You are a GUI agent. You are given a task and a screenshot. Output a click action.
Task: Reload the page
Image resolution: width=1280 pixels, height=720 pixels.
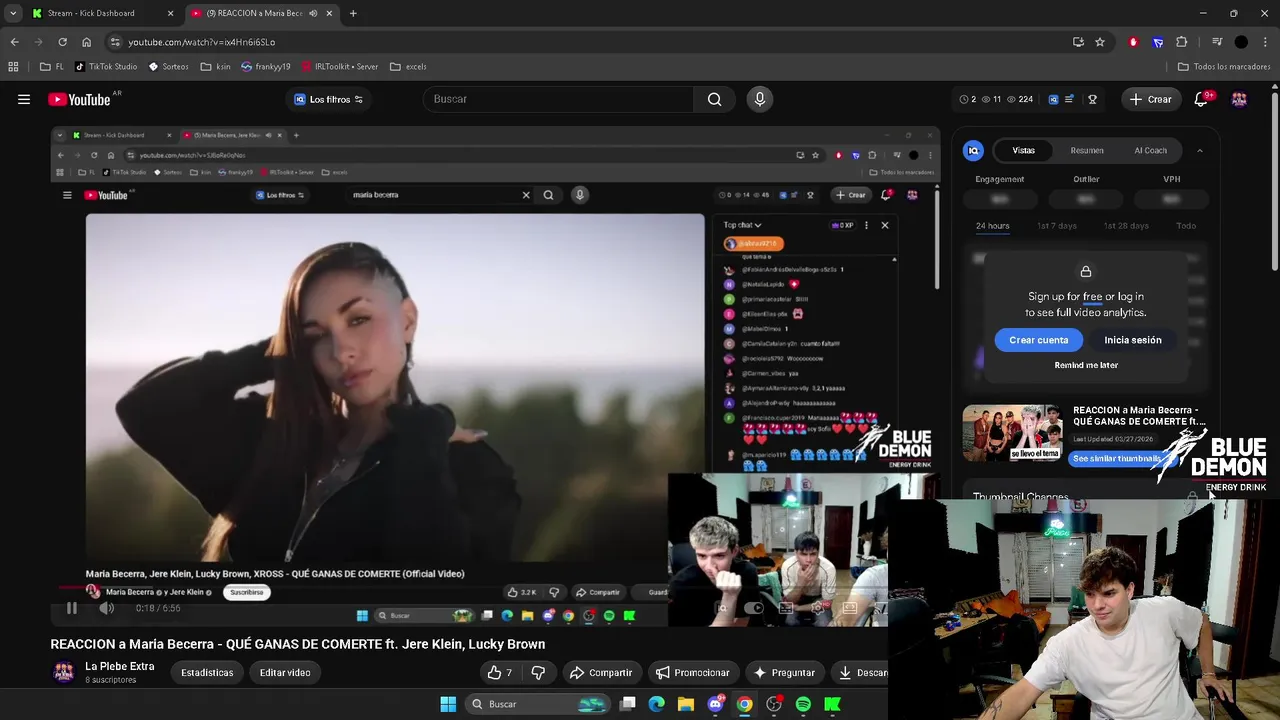(62, 42)
